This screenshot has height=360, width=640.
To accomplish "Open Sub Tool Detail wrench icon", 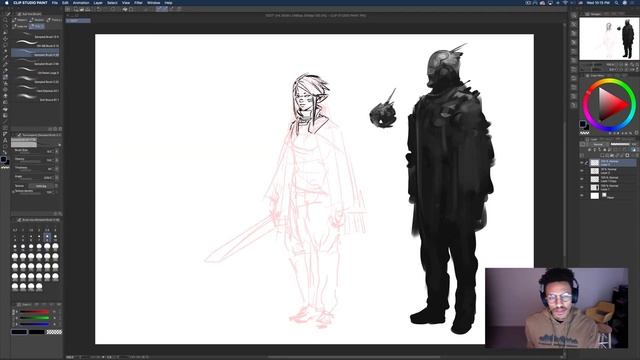I will click(x=60, y=214).
